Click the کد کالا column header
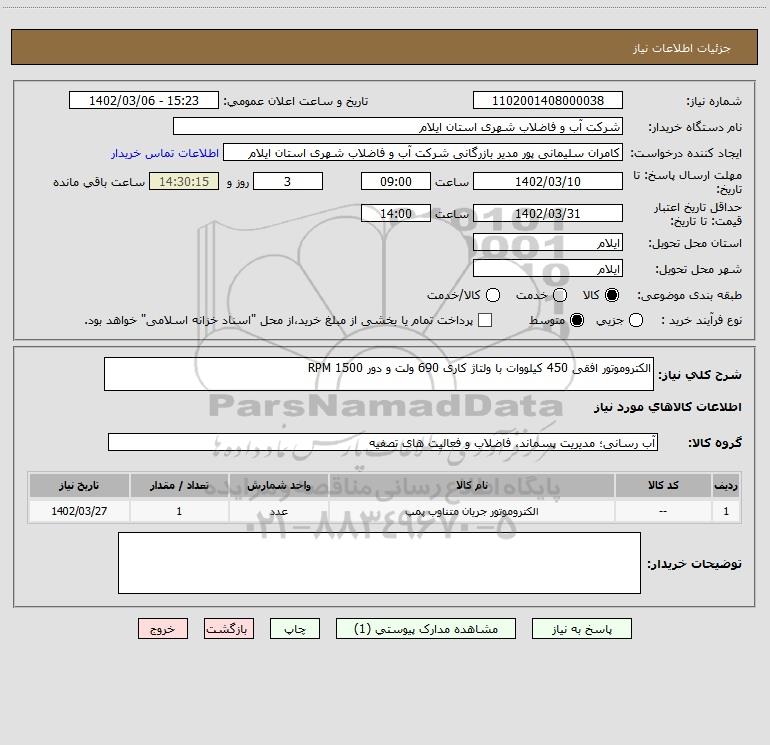Image resolution: width=770 pixels, height=745 pixels. 663,486
